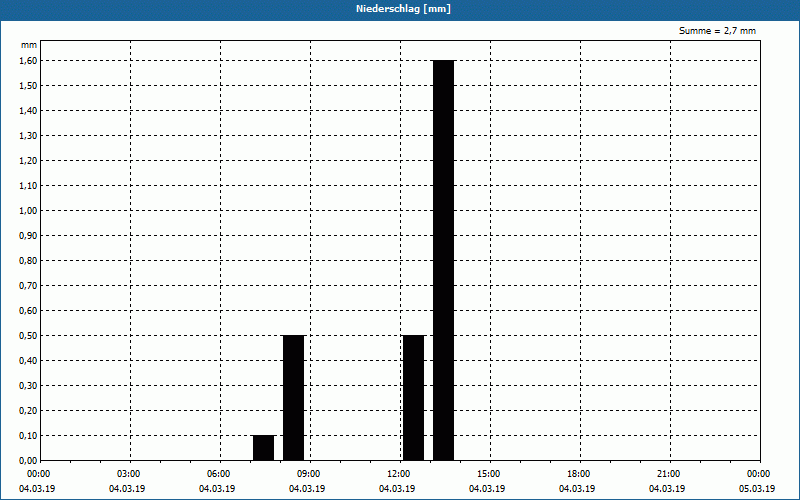
Task: Click the 0,30 y-axis label
Action: click(28, 385)
